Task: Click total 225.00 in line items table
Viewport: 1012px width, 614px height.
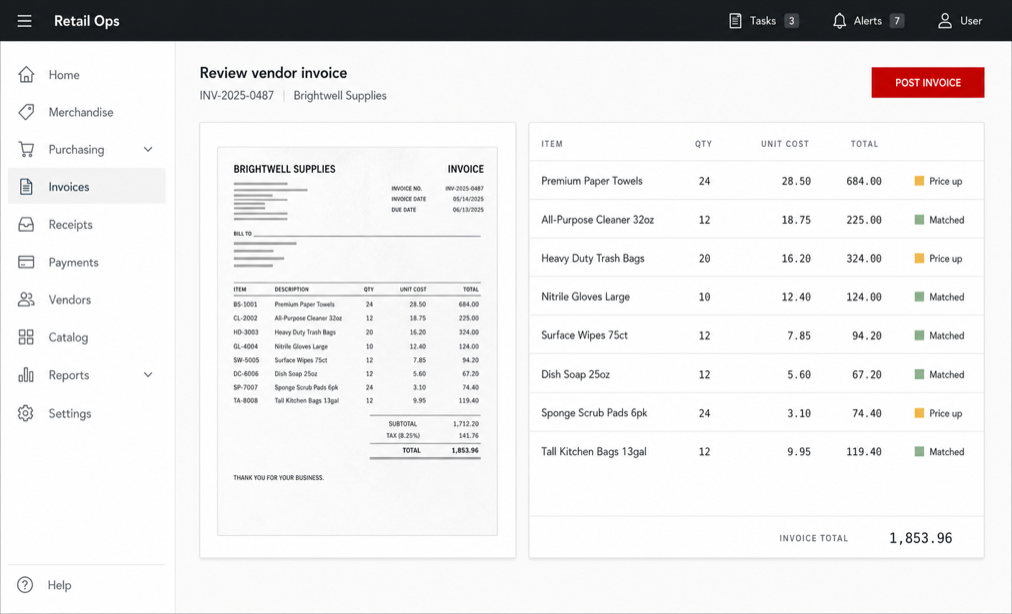Action: tap(864, 220)
